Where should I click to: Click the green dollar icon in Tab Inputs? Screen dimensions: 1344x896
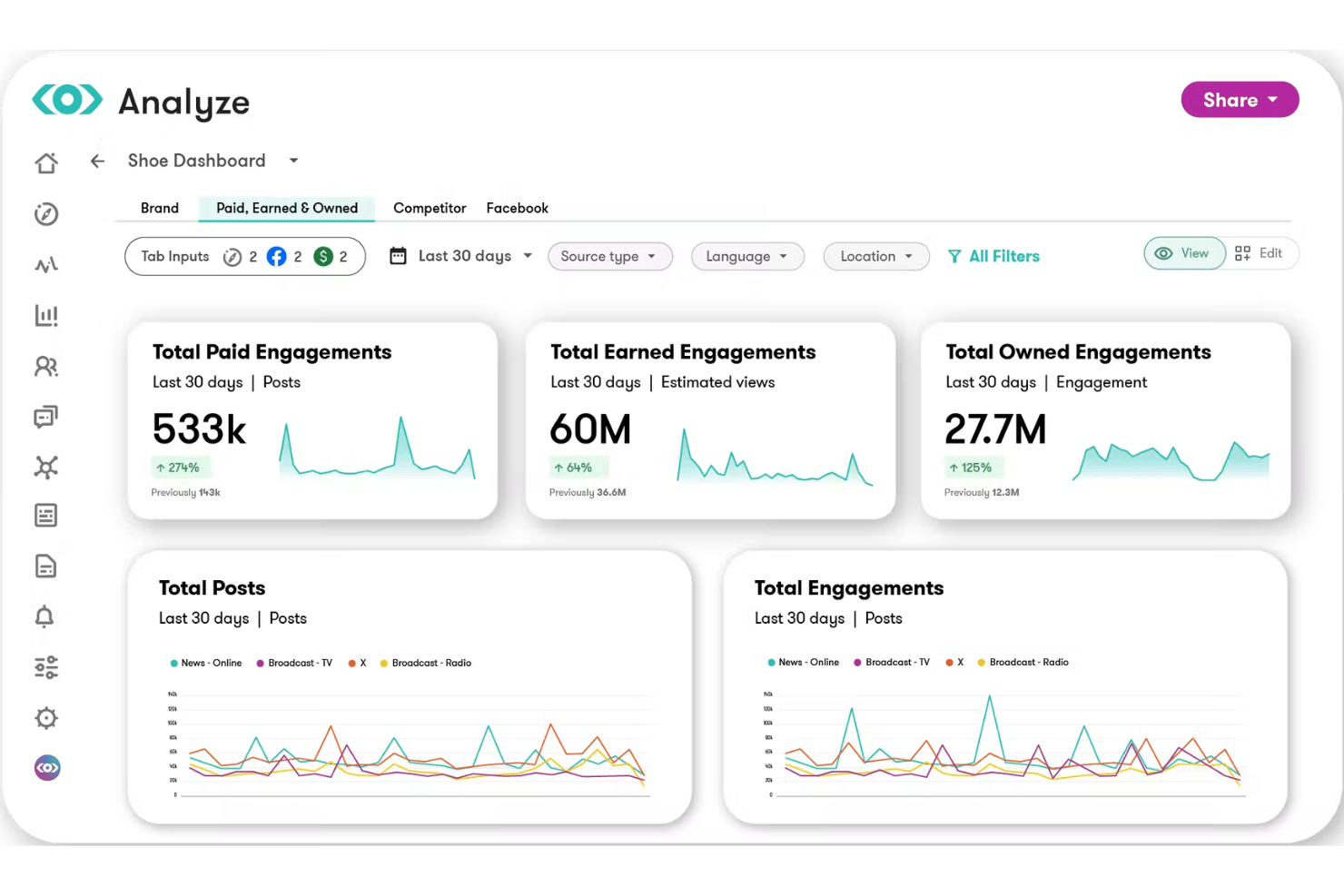(x=323, y=257)
